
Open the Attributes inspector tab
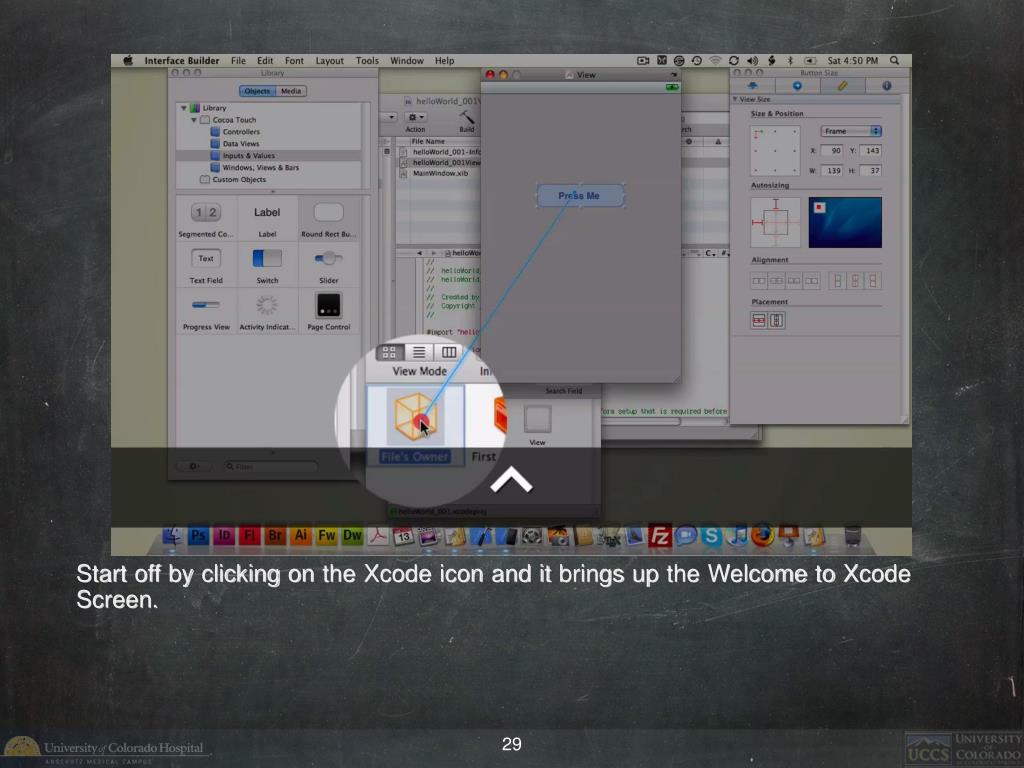pos(752,86)
